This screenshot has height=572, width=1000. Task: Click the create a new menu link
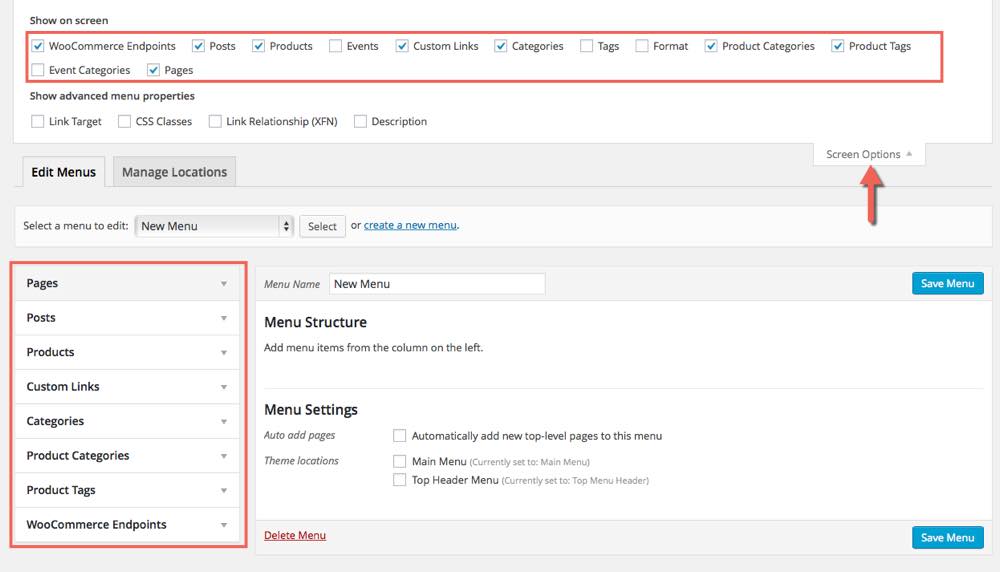(410, 226)
